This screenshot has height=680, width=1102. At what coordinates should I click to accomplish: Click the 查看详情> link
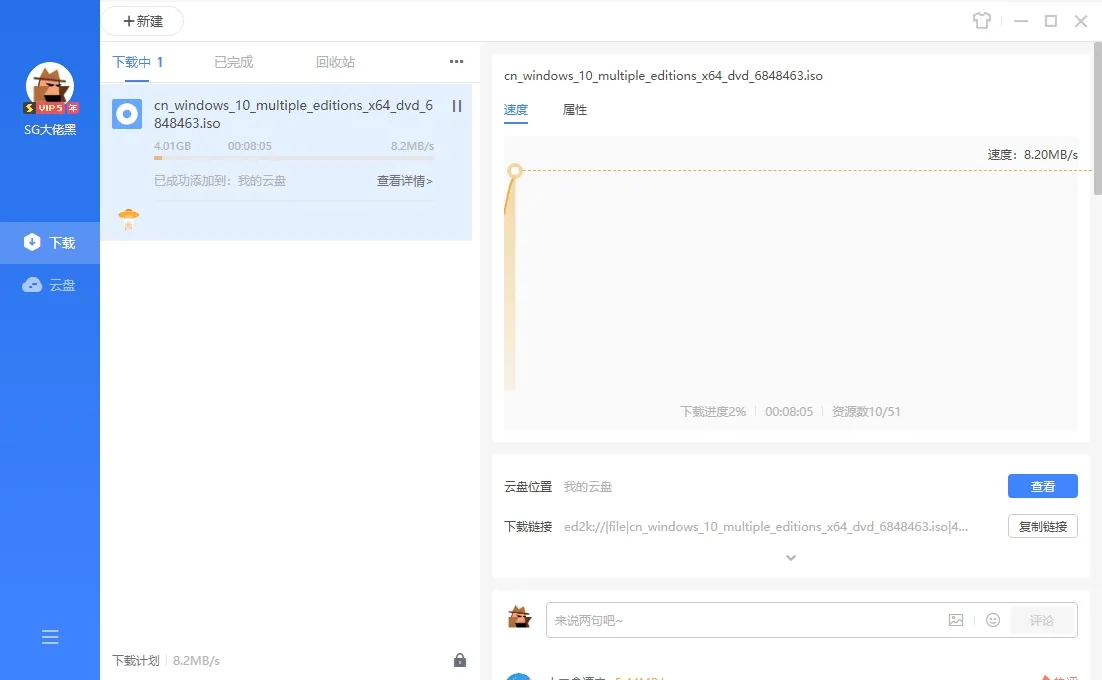405,181
